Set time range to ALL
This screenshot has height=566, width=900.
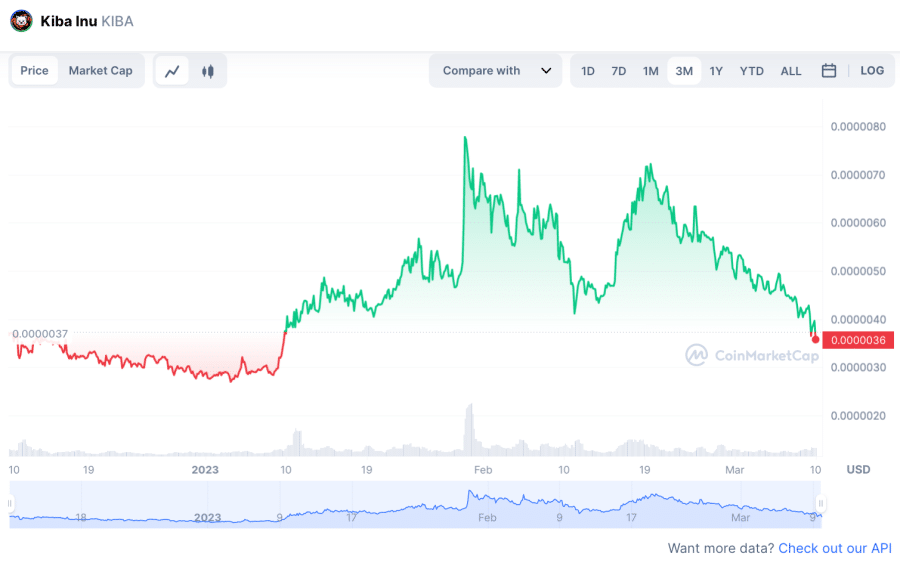click(790, 71)
